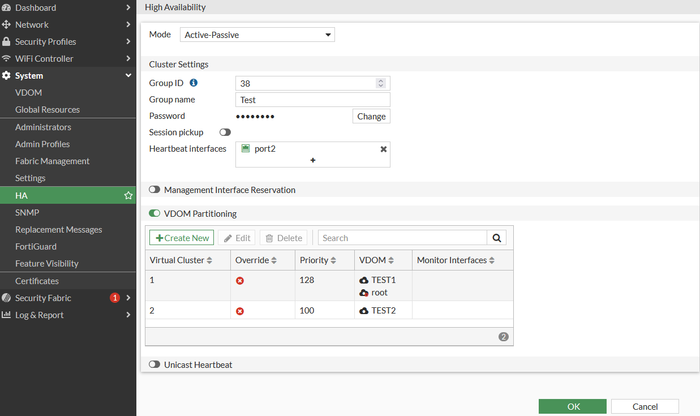
Task: Open the Mode dropdown
Action: [x=257, y=35]
